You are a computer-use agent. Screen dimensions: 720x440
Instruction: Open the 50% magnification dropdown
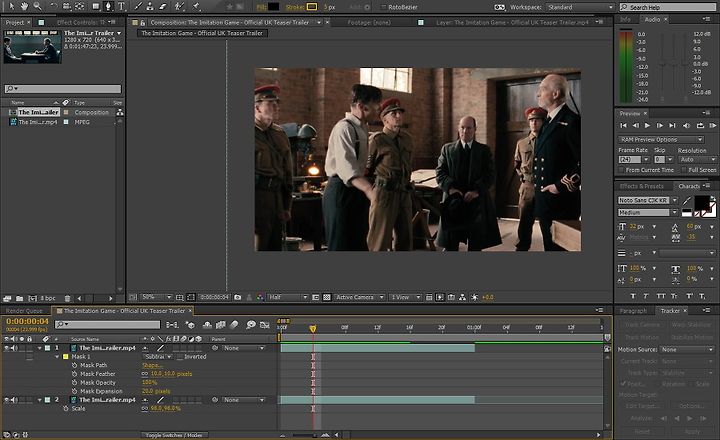(x=156, y=297)
